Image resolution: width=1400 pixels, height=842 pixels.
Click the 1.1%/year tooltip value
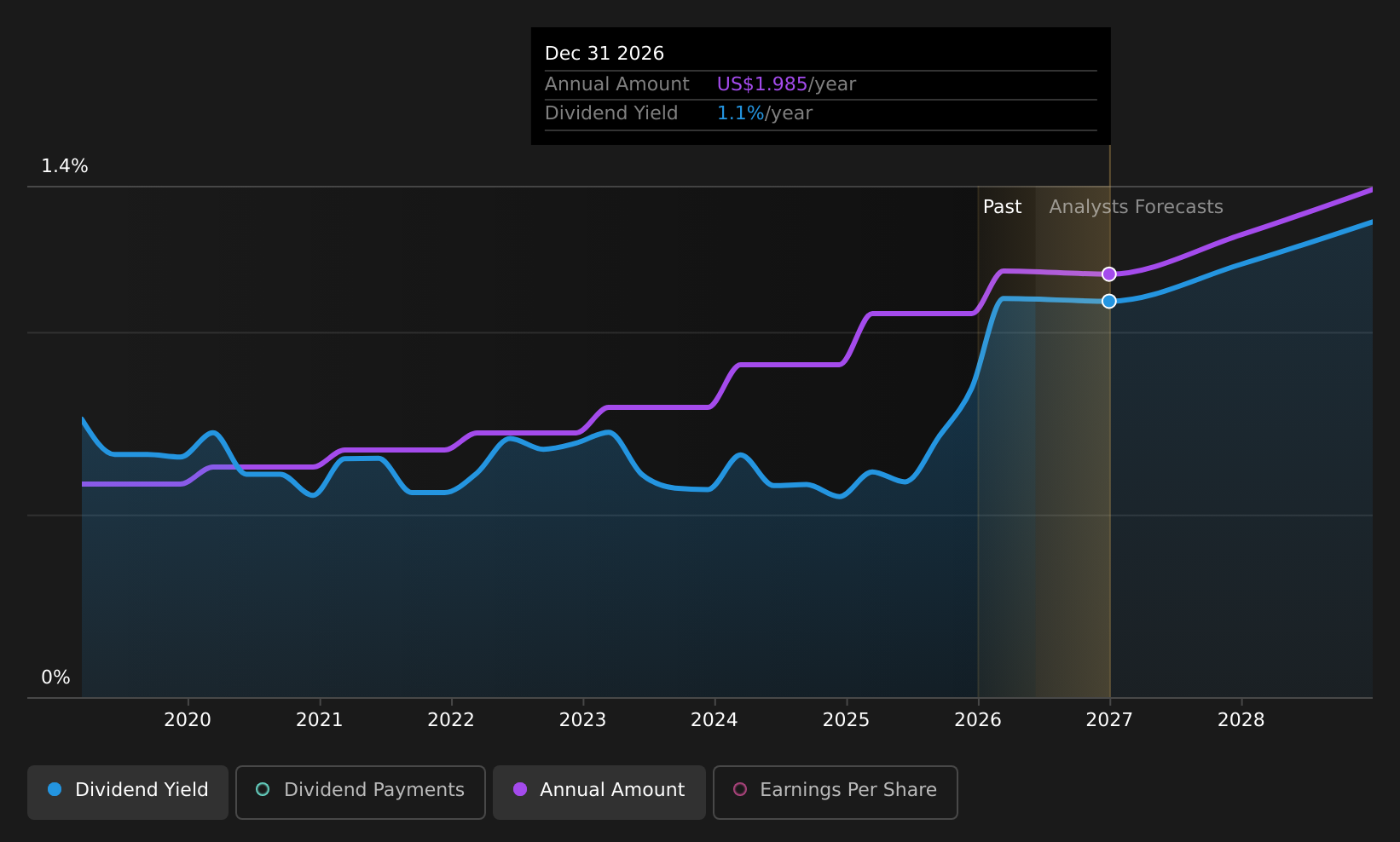(x=765, y=113)
